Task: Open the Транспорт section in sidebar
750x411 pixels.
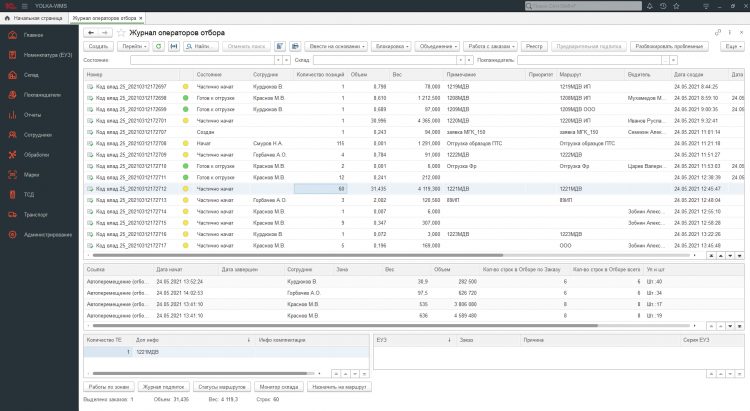Action: click(35, 214)
